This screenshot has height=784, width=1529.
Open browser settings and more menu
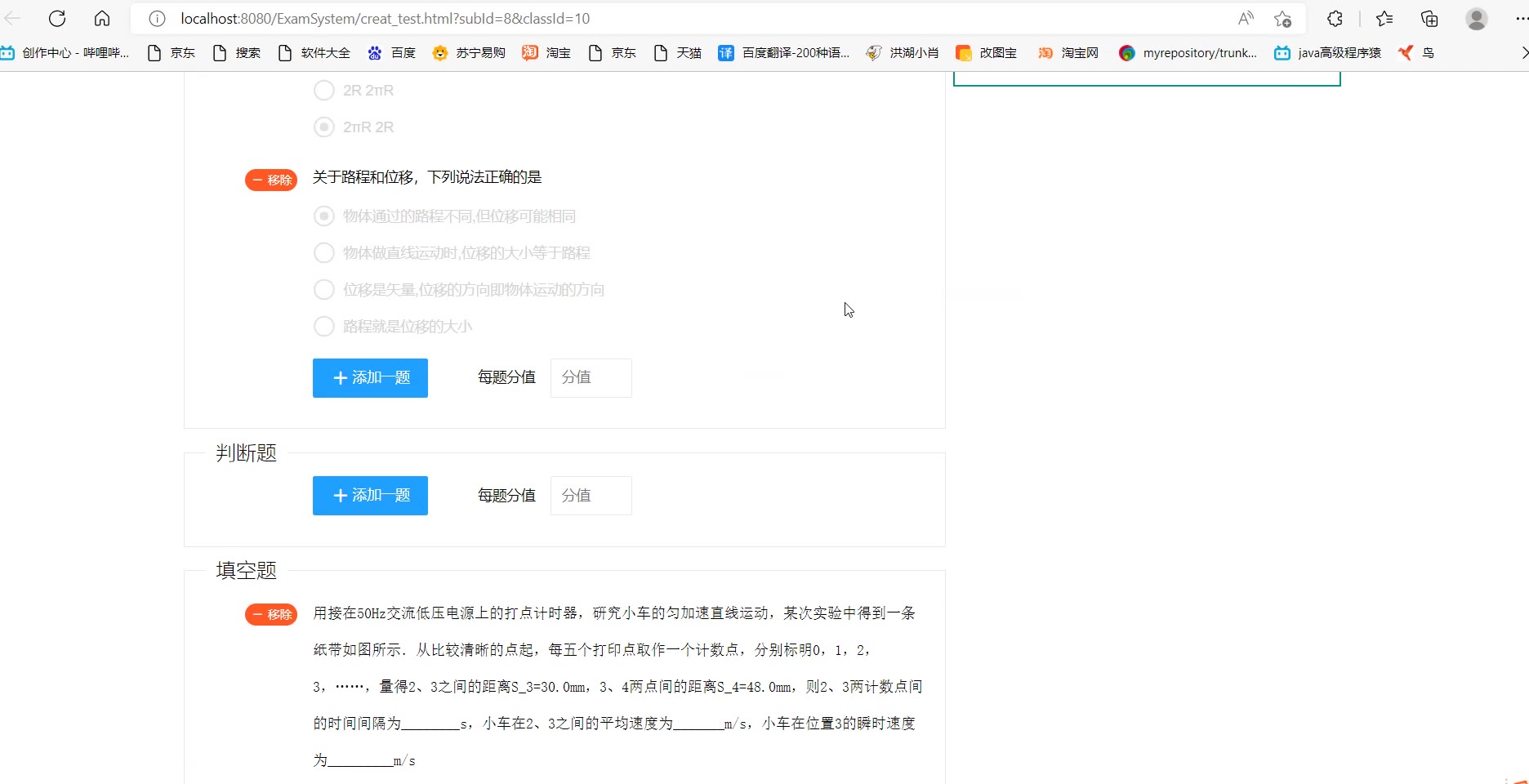(x=1520, y=19)
